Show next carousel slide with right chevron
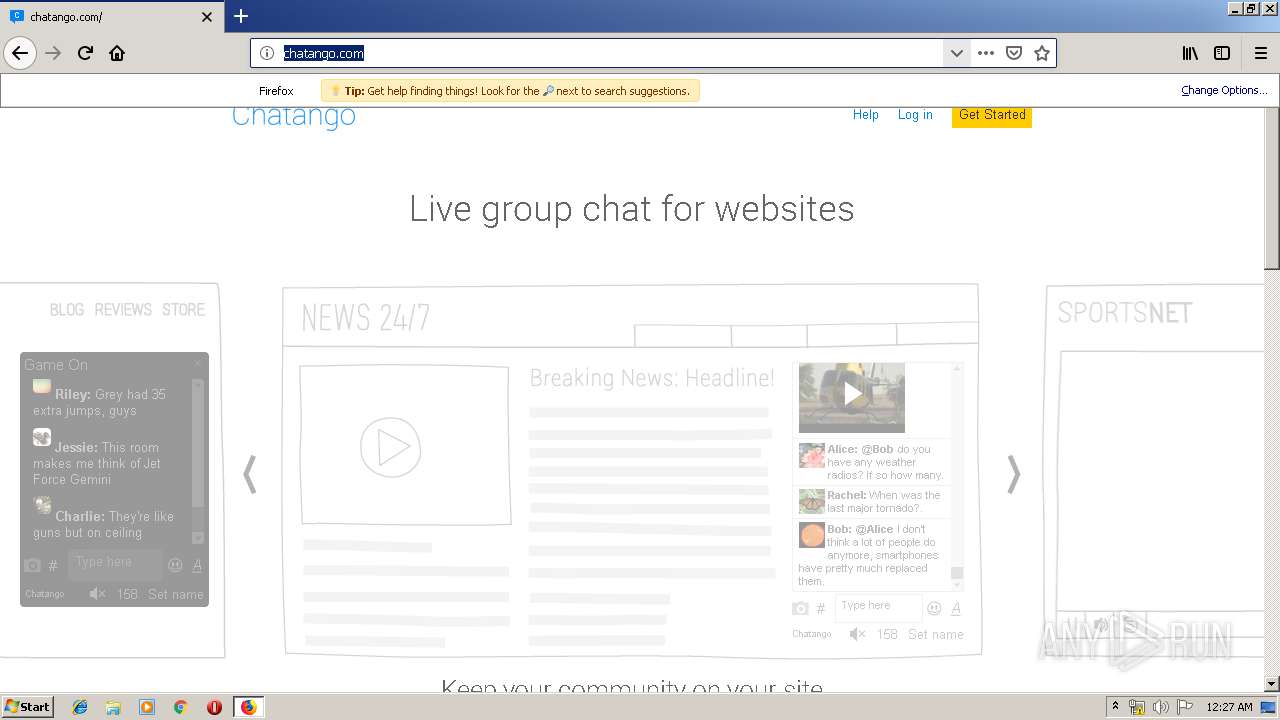The width and height of the screenshot is (1280, 720). tap(1014, 474)
